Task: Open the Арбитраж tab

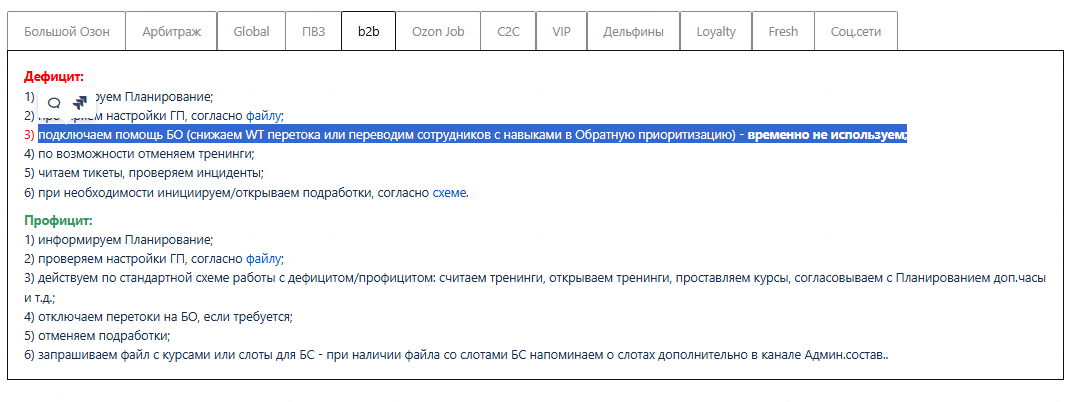Action: (171, 31)
